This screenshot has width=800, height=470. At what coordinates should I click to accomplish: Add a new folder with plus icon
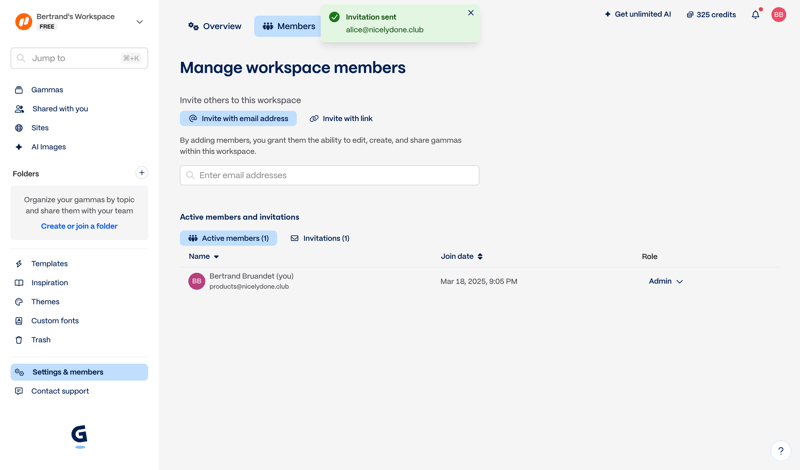click(x=141, y=172)
